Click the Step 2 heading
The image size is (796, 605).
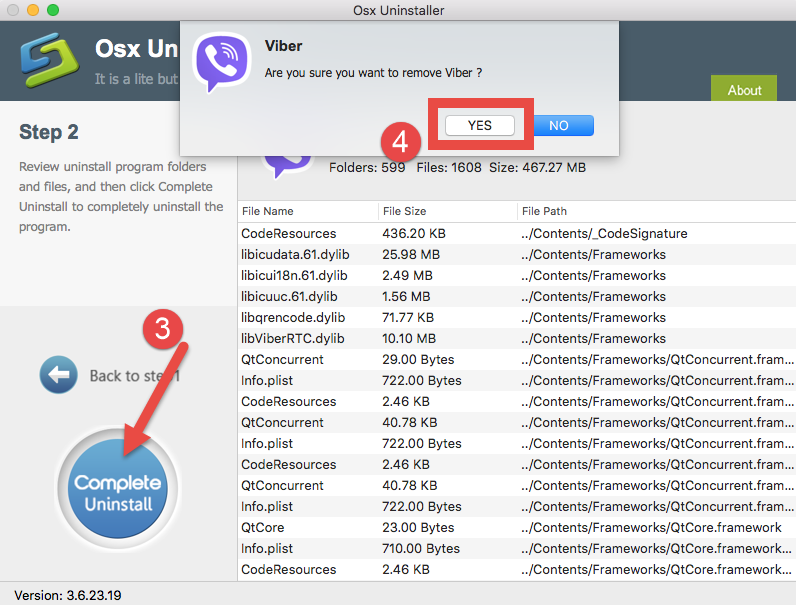tap(49, 132)
